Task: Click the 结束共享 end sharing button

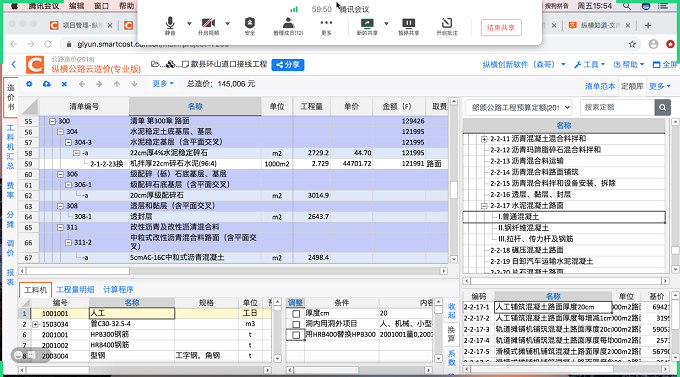Action: [x=501, y=28]
